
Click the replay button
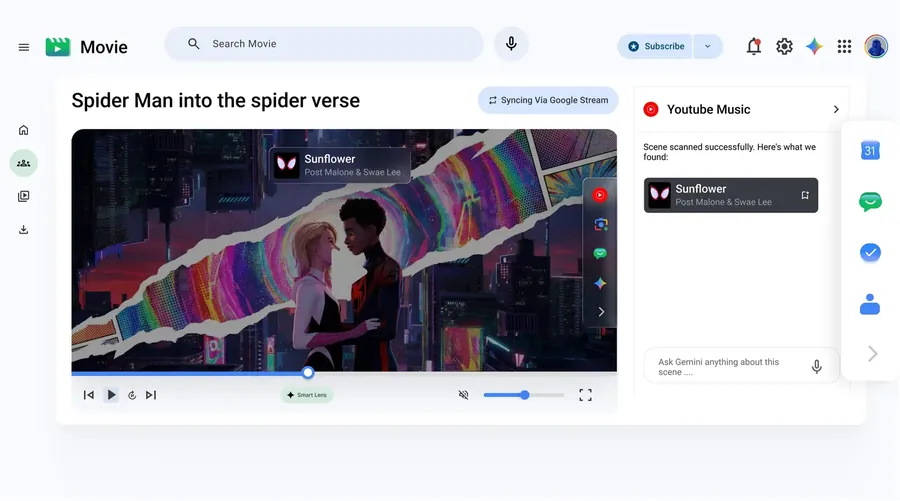(x=132, y=395)
